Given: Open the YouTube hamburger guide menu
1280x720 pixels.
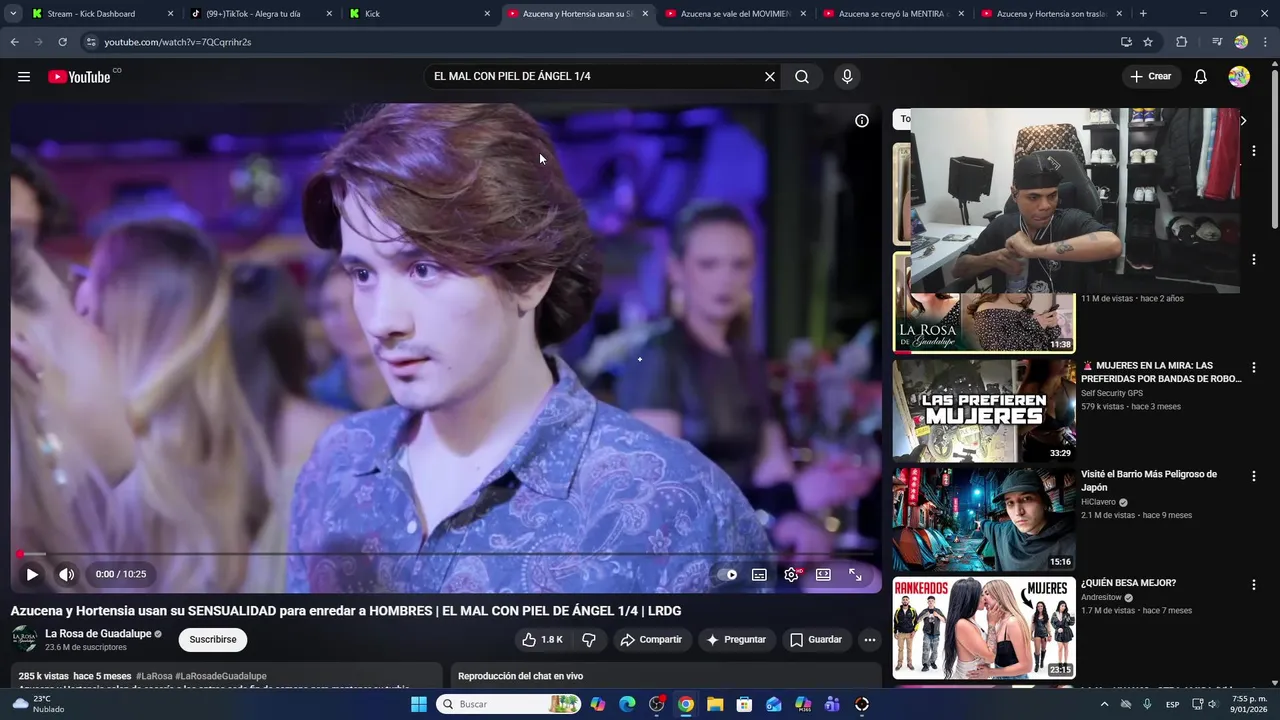Looking at the screenshot, I should click(x=24, y=77).
